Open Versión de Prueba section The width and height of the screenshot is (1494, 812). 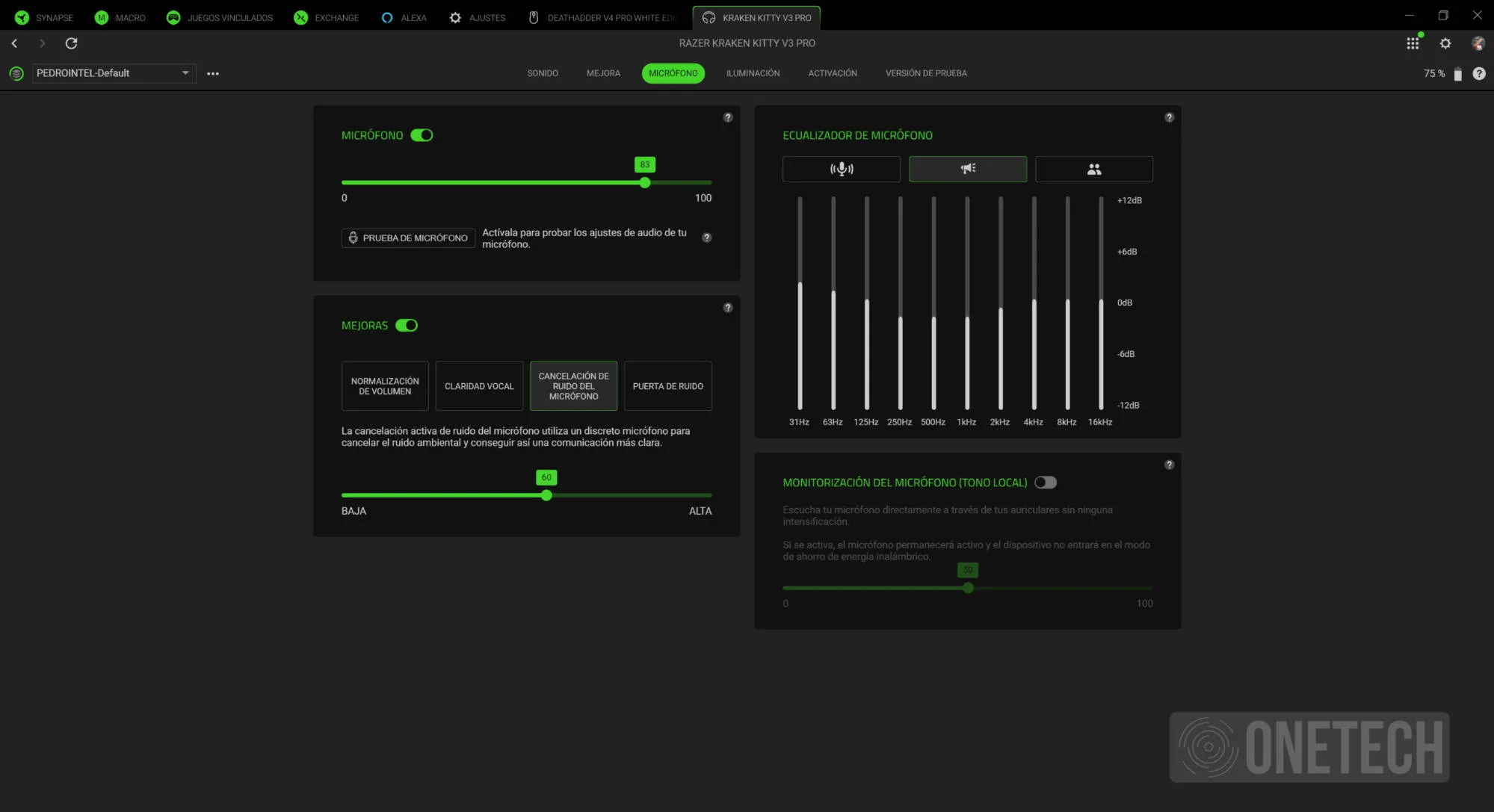pos(926,73)
